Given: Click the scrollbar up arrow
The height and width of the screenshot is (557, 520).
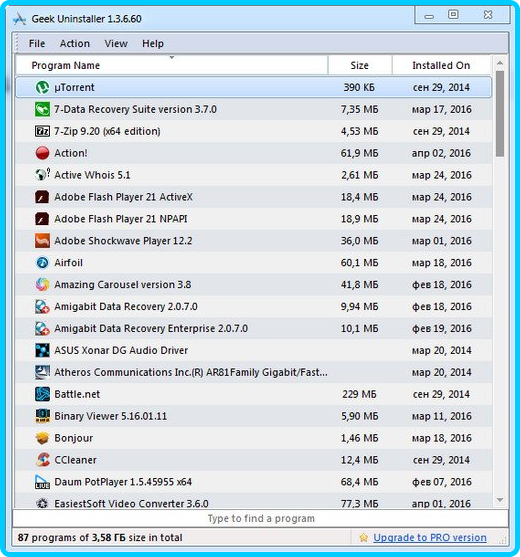Looking at the screenshot, I should [x=500, y=63].
